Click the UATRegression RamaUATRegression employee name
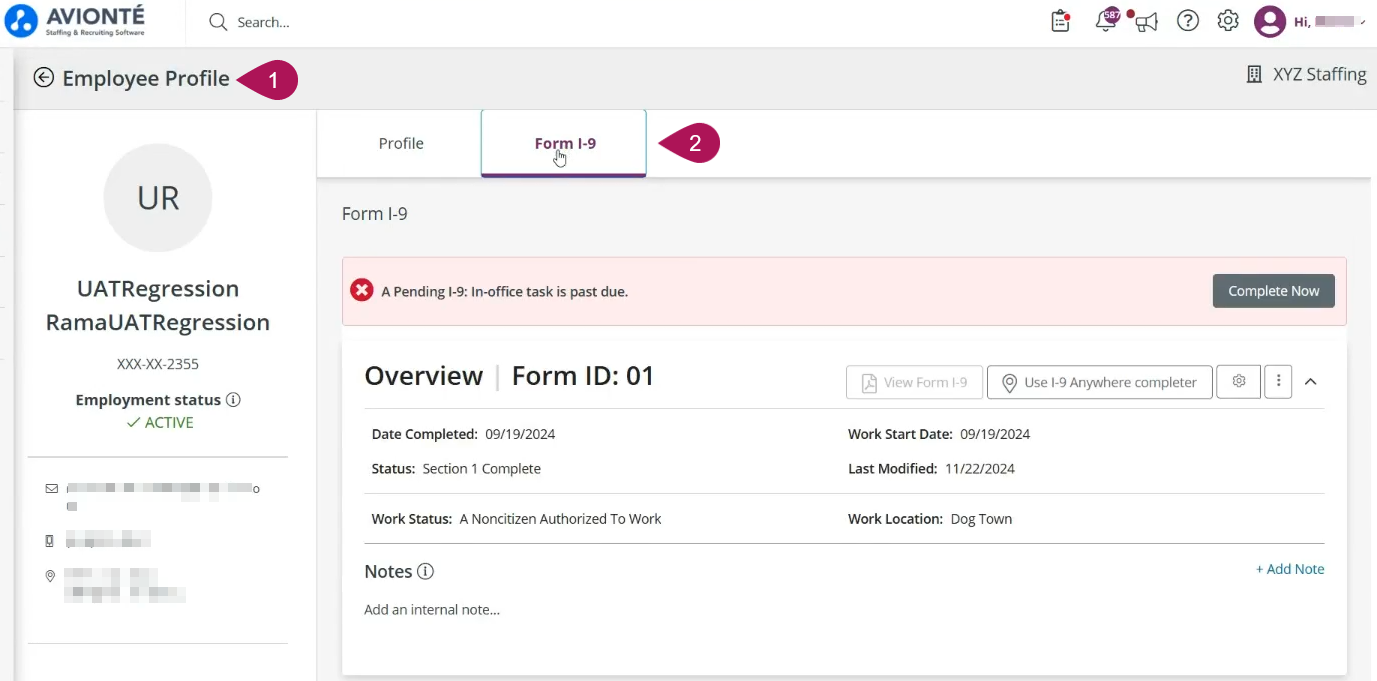Viewport: 1377px width, 681px height. tap(158, 306)
